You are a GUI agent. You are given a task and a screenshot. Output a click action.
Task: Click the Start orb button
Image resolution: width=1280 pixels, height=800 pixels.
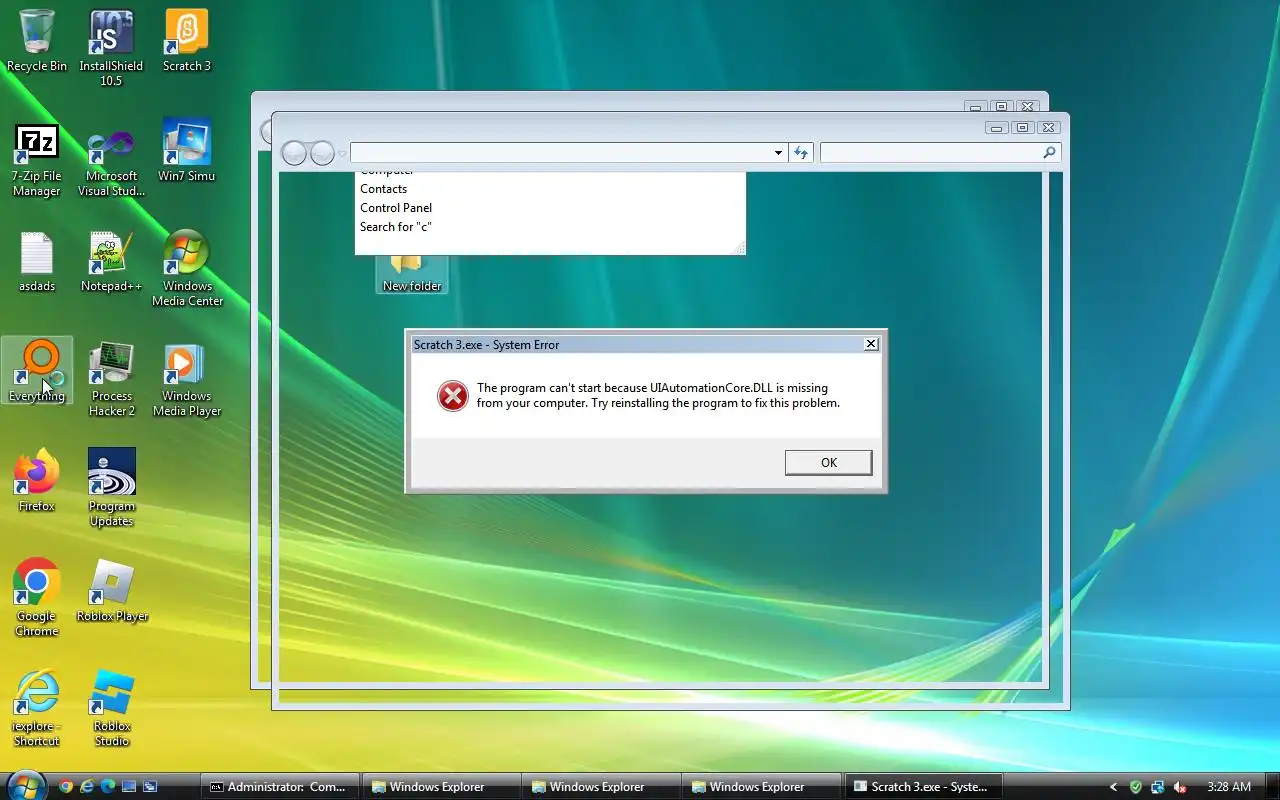tap(26, 786)
